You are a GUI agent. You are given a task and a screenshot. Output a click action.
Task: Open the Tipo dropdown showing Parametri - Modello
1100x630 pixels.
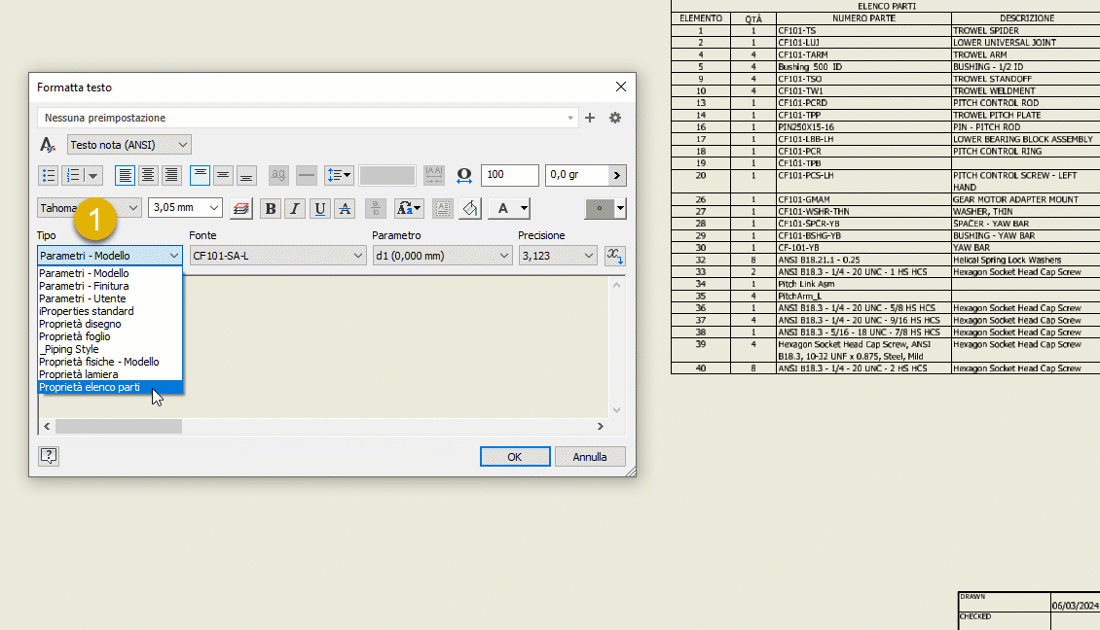point(109,256)
